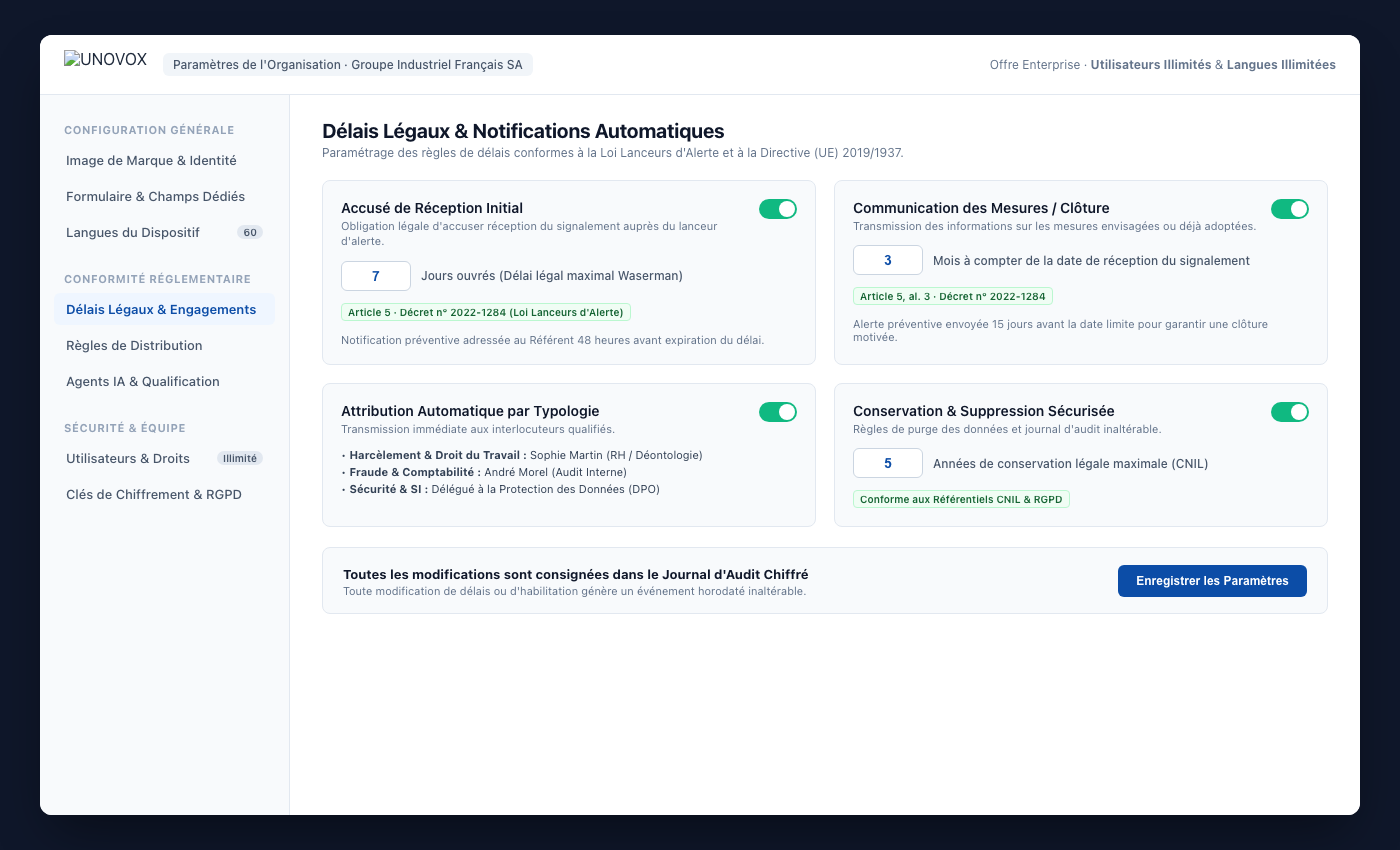Click the Notification préventive 48 heures note
Image resolution: width=1400 pixels, height=850 pixels.
coord(553,341)
